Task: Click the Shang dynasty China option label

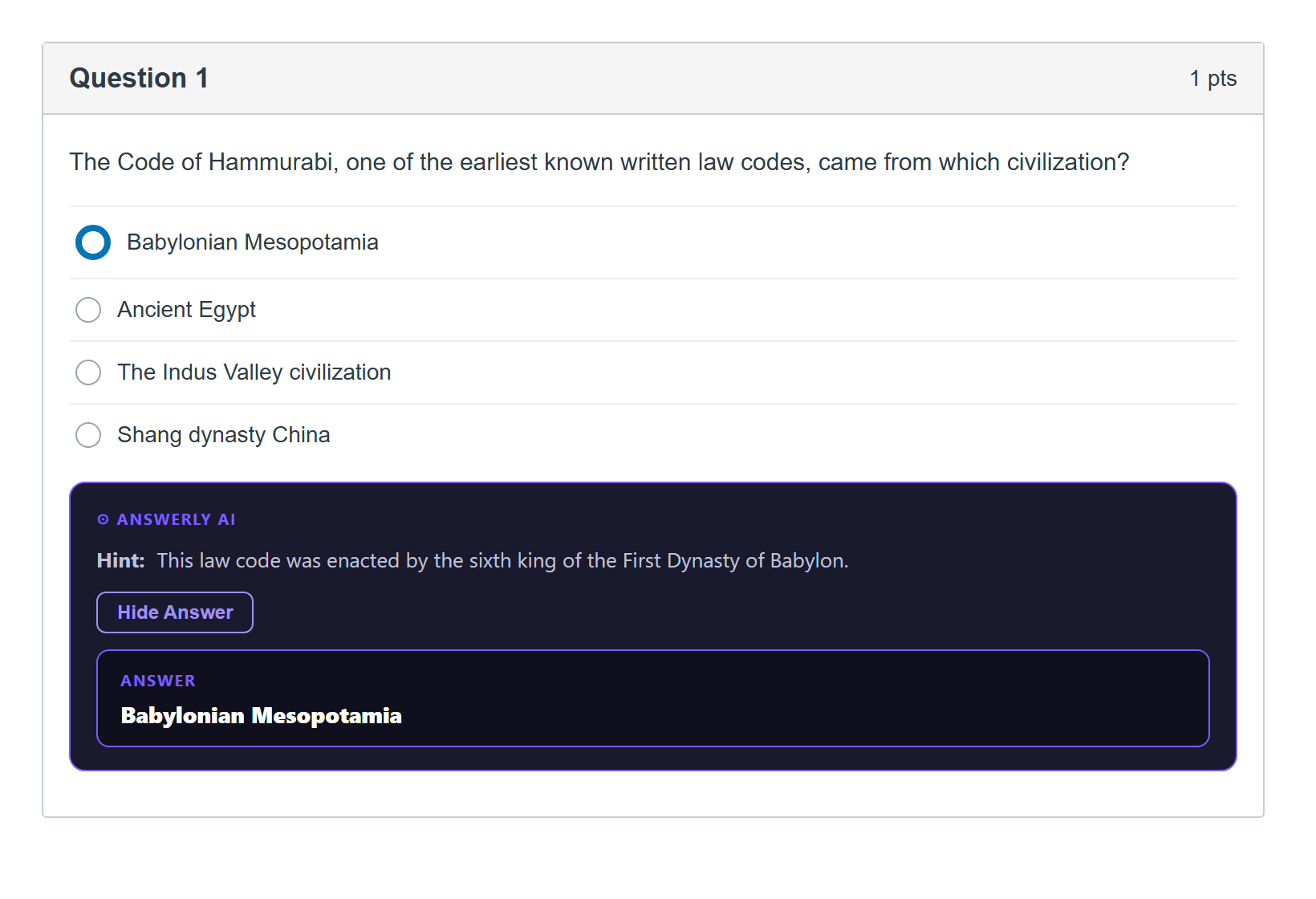Action: pos(224,435)
